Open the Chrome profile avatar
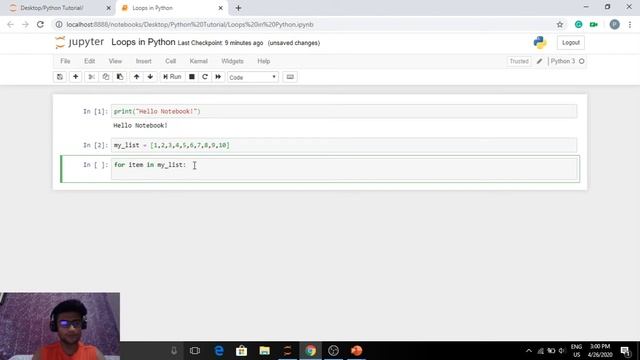This screenshot has height=360, width=640. pyautogui.click(x=614, y=24)
